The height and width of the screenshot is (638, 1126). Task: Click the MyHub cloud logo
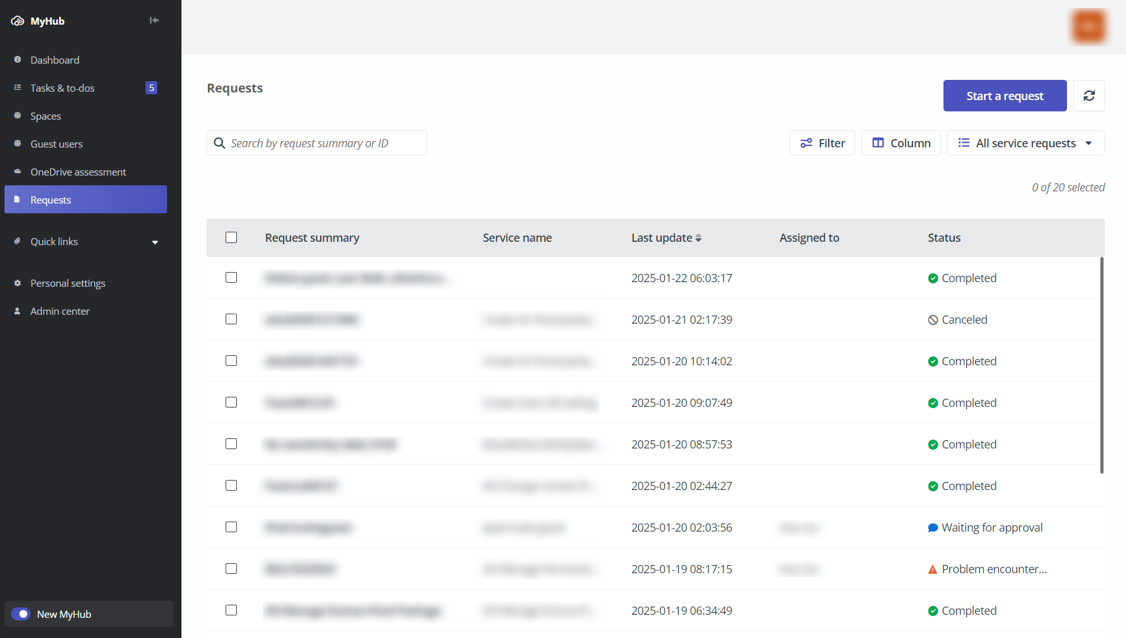pyautogui.click(x=17, y=21)
